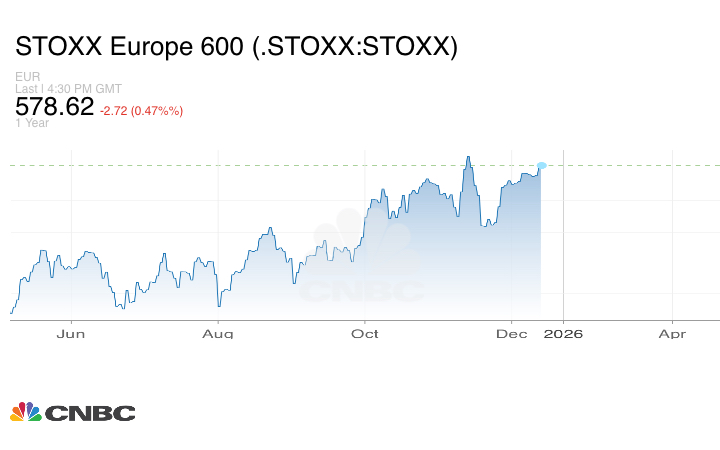This screenshot has height=450, width=720.
Task: Click the Oct label on the time axis
Action: 365,334
